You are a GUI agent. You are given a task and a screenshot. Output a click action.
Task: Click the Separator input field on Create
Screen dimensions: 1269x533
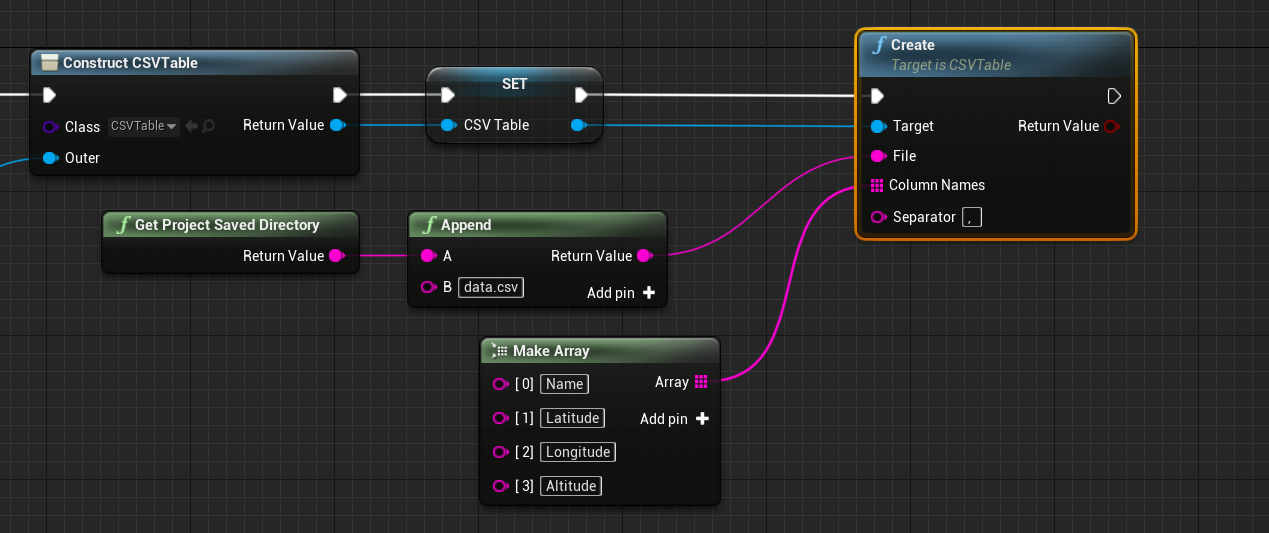[971, 217]
